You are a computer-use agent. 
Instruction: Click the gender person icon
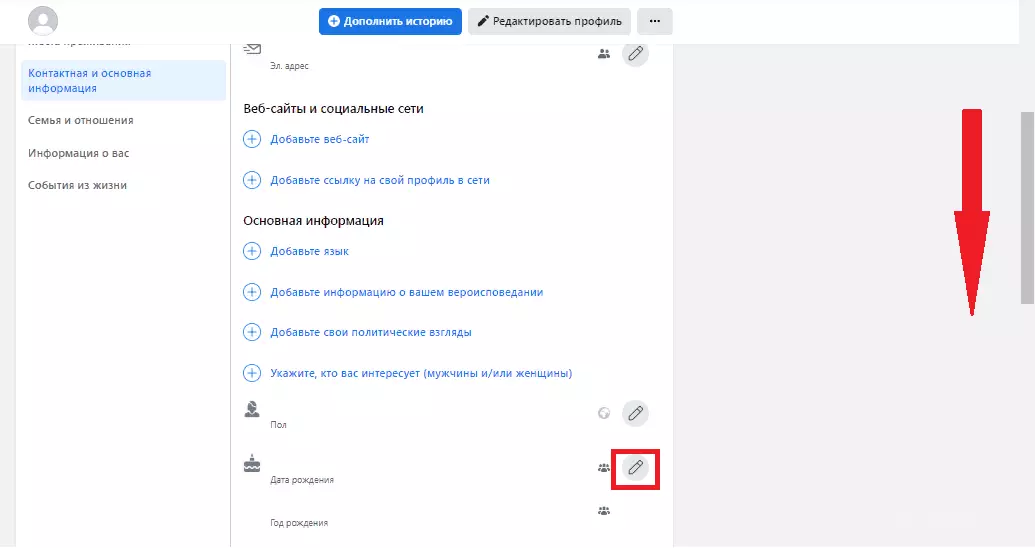pyautogui.click(x=252, y=409)
